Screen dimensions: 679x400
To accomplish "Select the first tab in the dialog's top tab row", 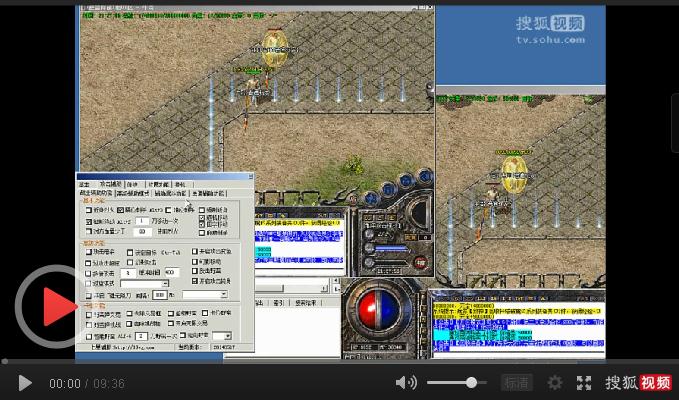I will click(x=84, y=184).
